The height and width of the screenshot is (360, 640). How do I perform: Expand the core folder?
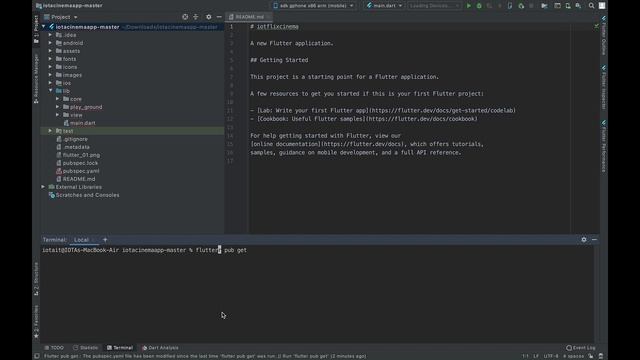click(58, 99)
